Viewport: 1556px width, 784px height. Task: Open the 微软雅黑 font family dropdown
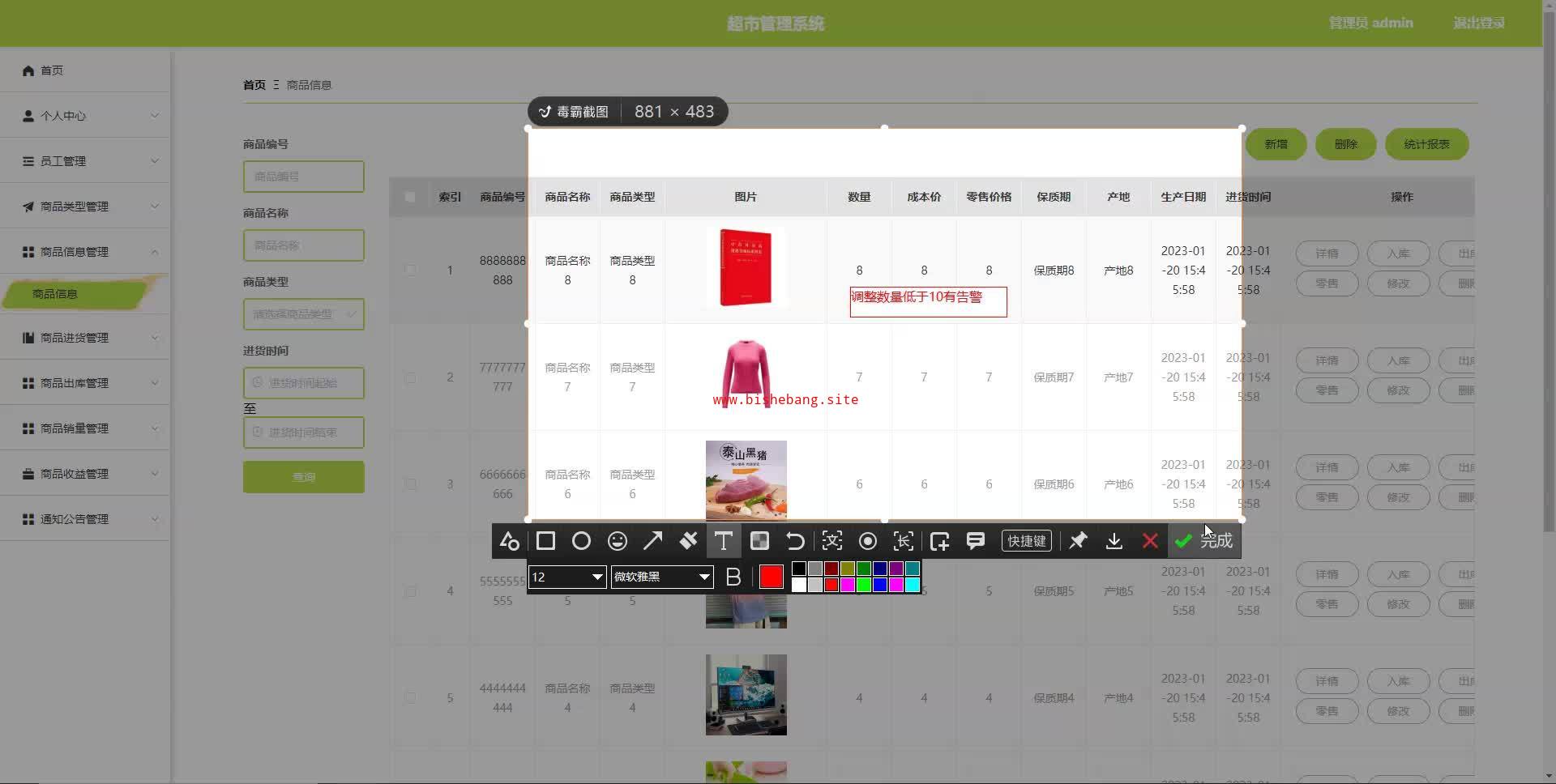tap(661, 577)
